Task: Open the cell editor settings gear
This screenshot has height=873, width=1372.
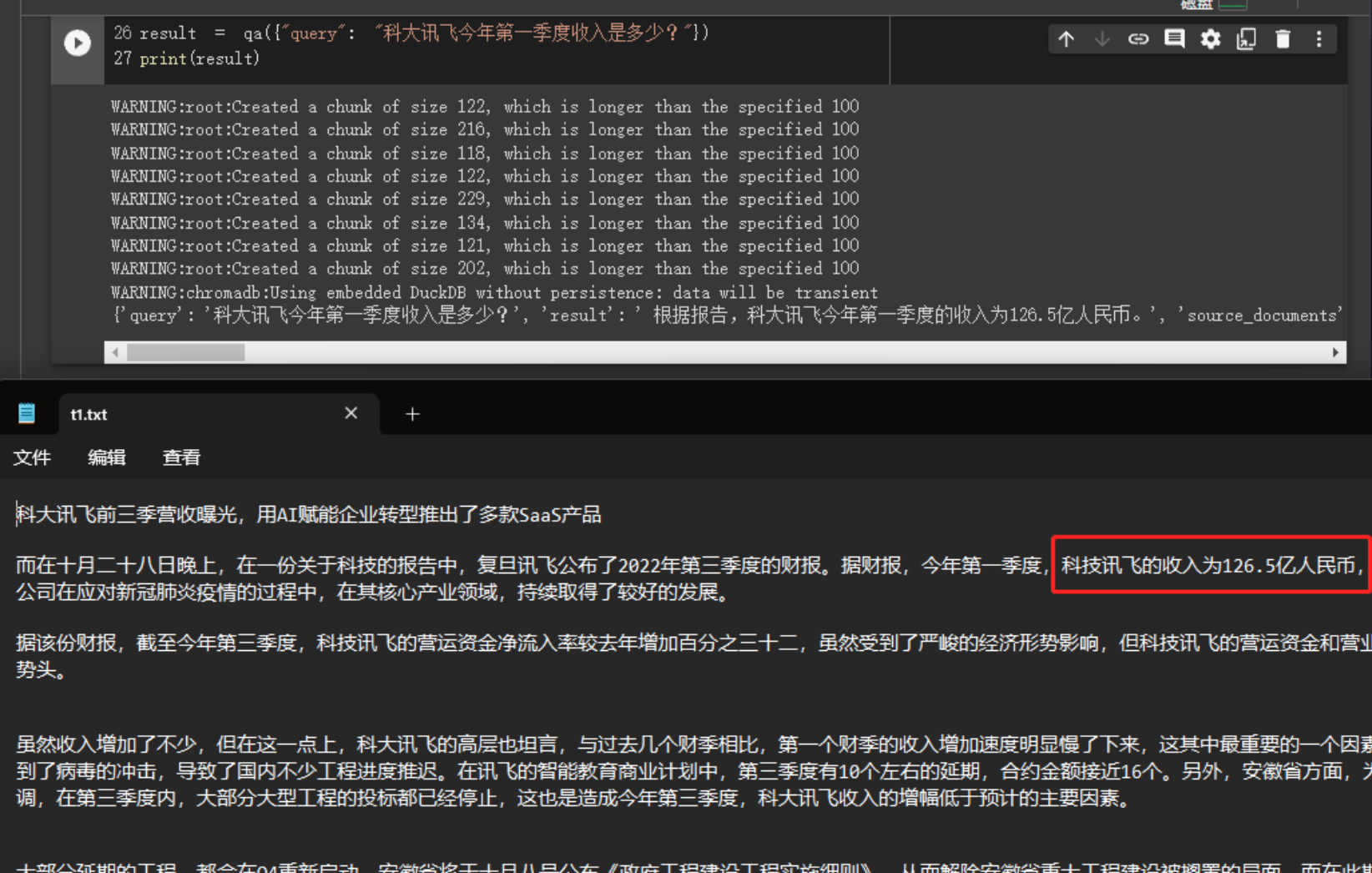Action: coord(1210,39)
